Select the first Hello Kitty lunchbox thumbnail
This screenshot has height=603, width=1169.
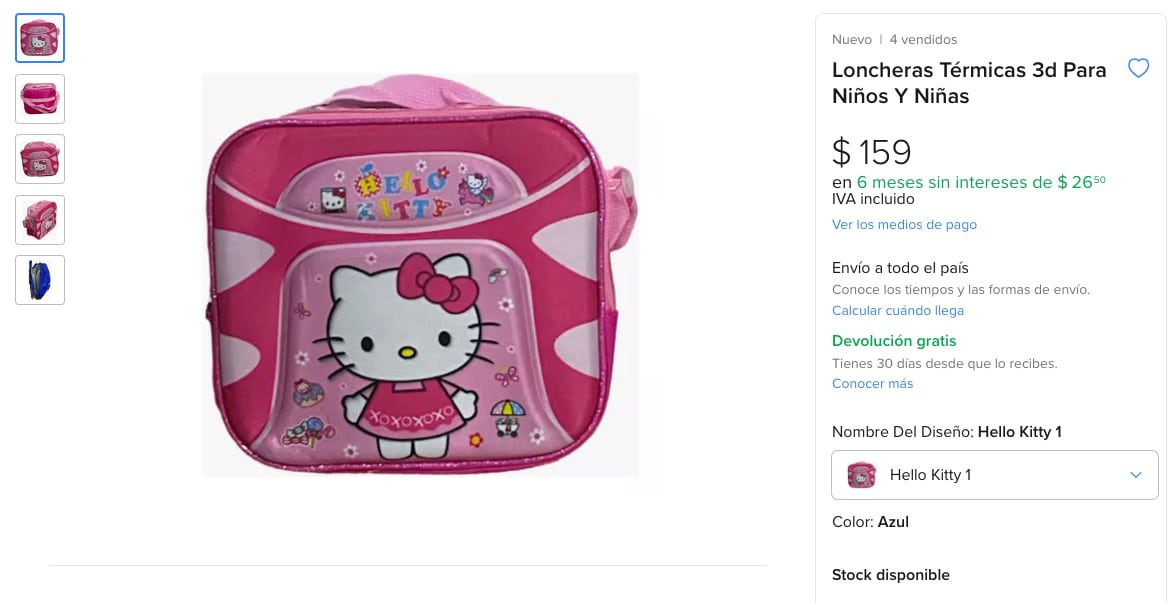point(40,38)
